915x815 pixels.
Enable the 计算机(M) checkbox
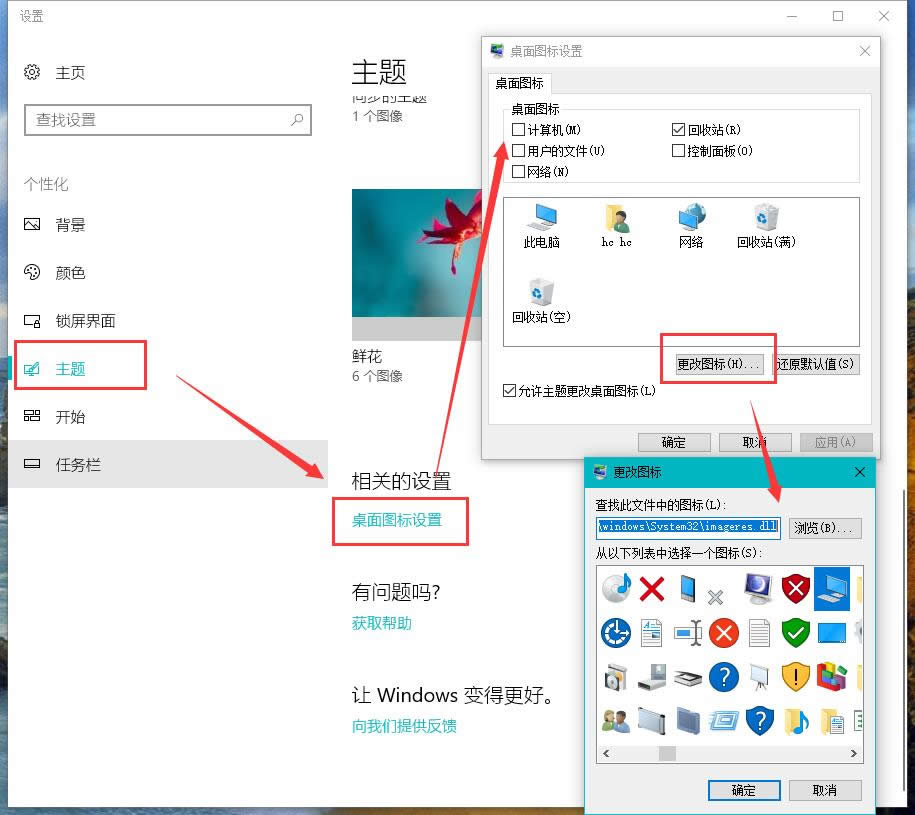click(x=518, y=129)
